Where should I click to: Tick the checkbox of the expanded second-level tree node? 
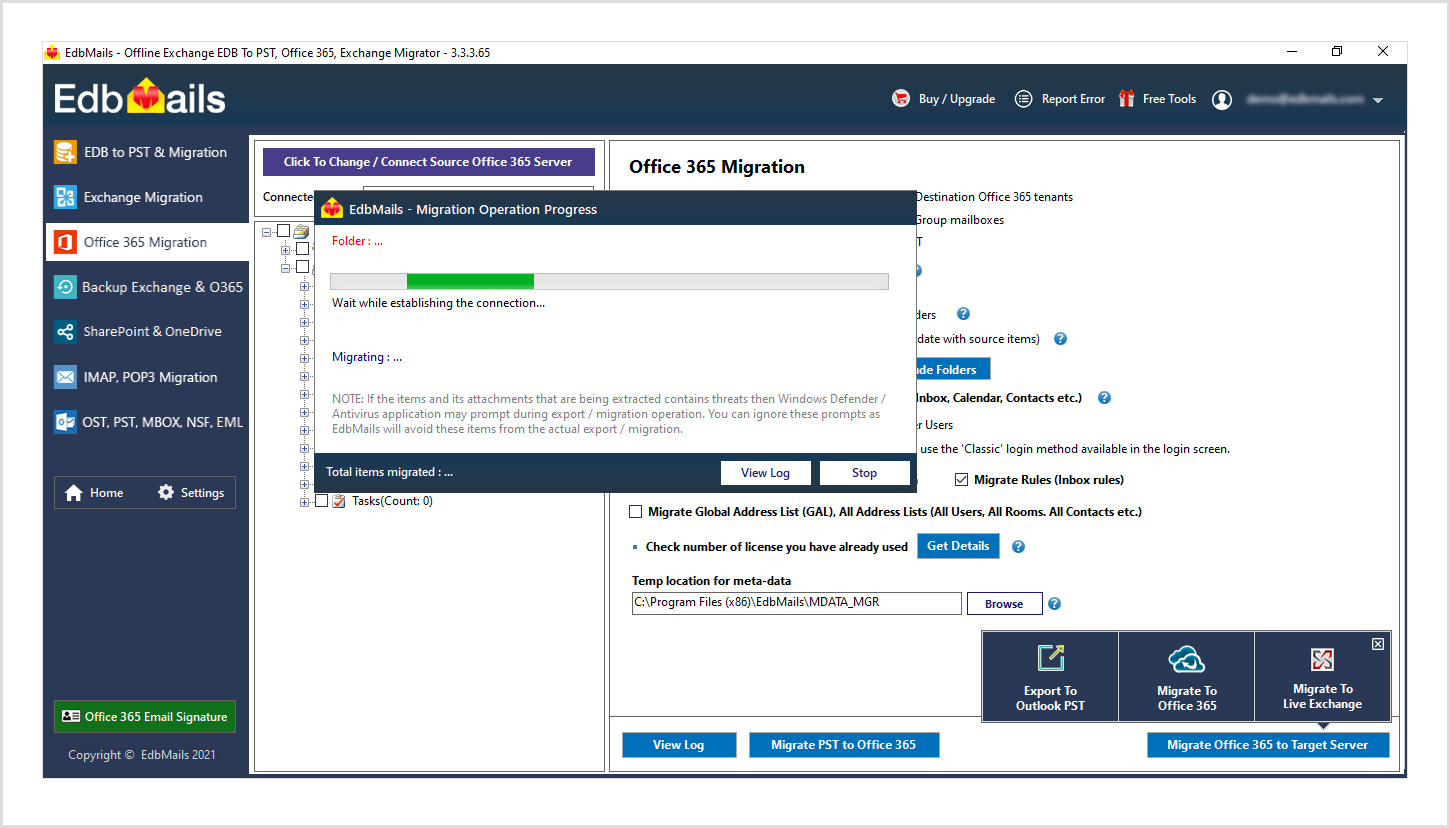click(302, 267)
